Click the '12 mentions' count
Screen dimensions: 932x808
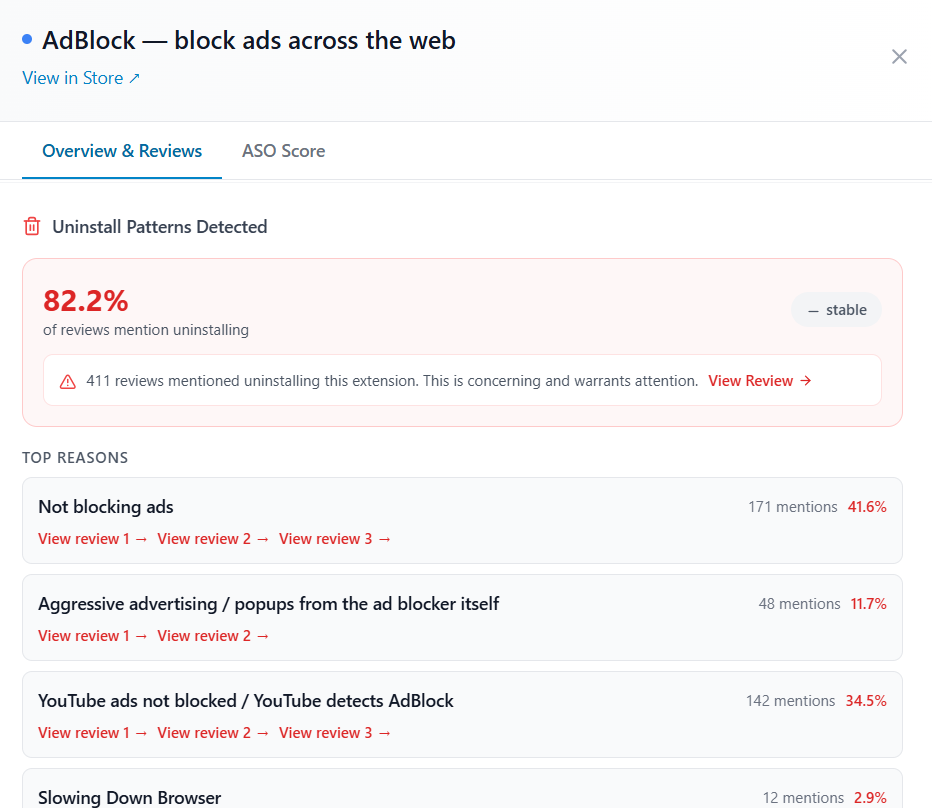[x=803, y=797]
